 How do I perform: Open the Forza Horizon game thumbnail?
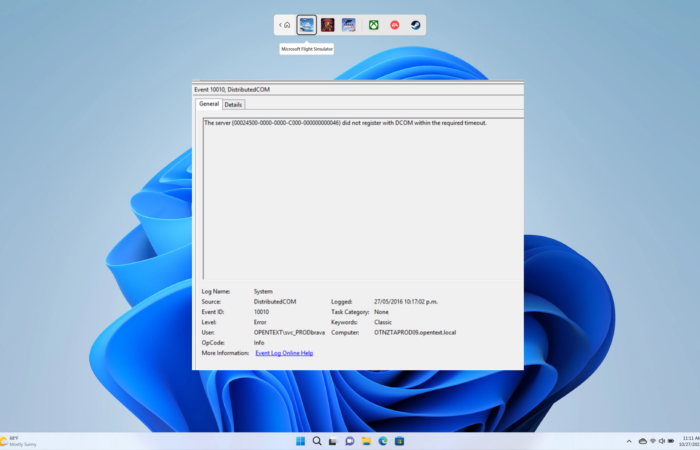click(x=349, y=25)
